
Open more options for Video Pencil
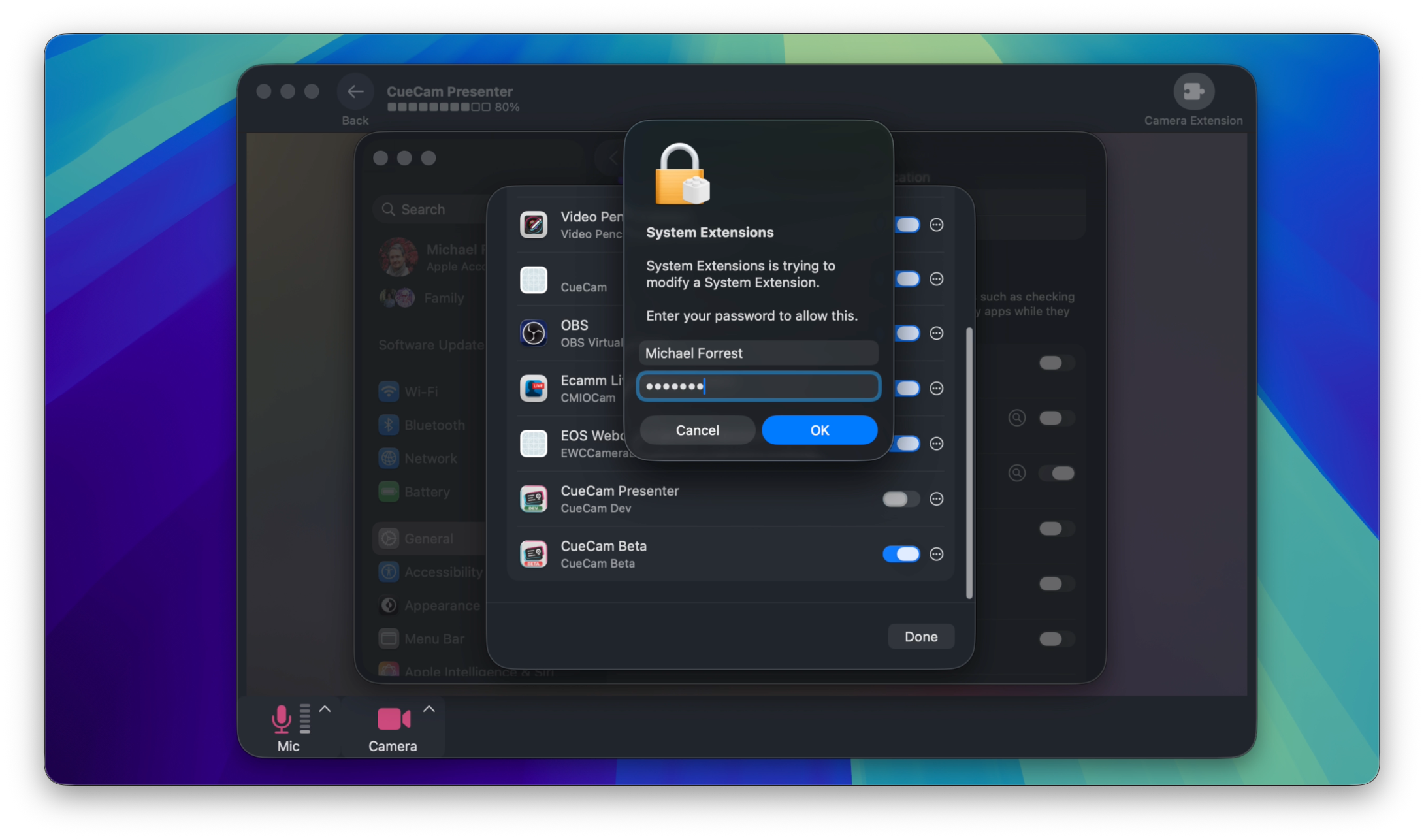(x=937, y=225)
